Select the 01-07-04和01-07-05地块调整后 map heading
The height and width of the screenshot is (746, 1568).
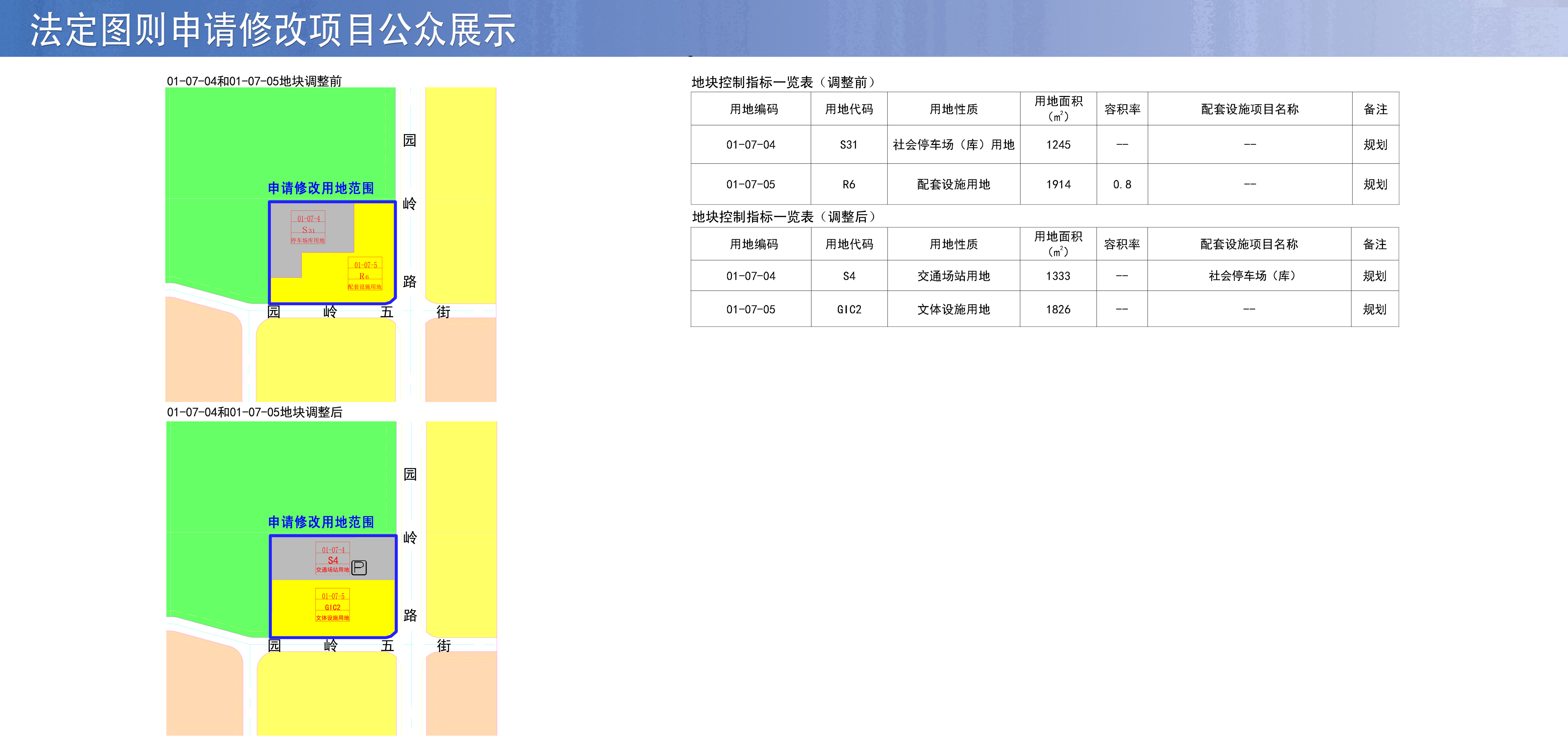[254, 412]
